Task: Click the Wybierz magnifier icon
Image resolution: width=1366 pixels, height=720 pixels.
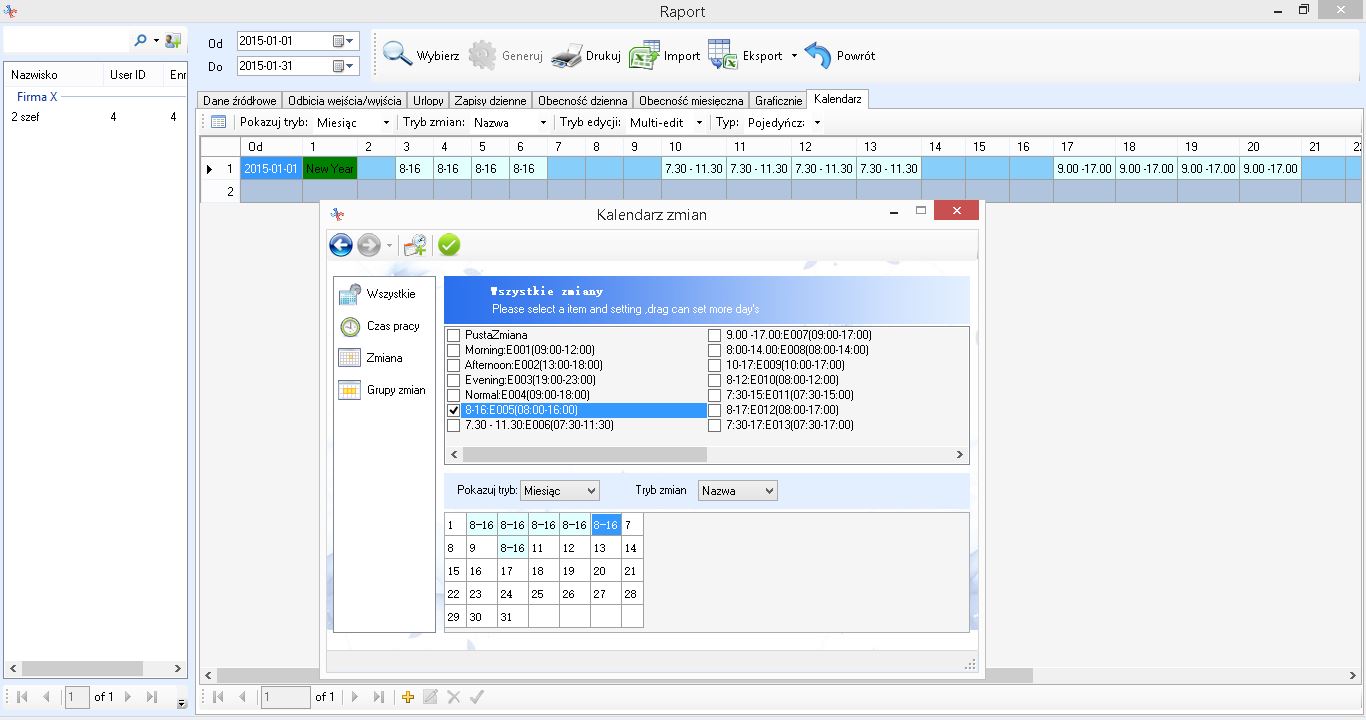Action: point(397,55)
